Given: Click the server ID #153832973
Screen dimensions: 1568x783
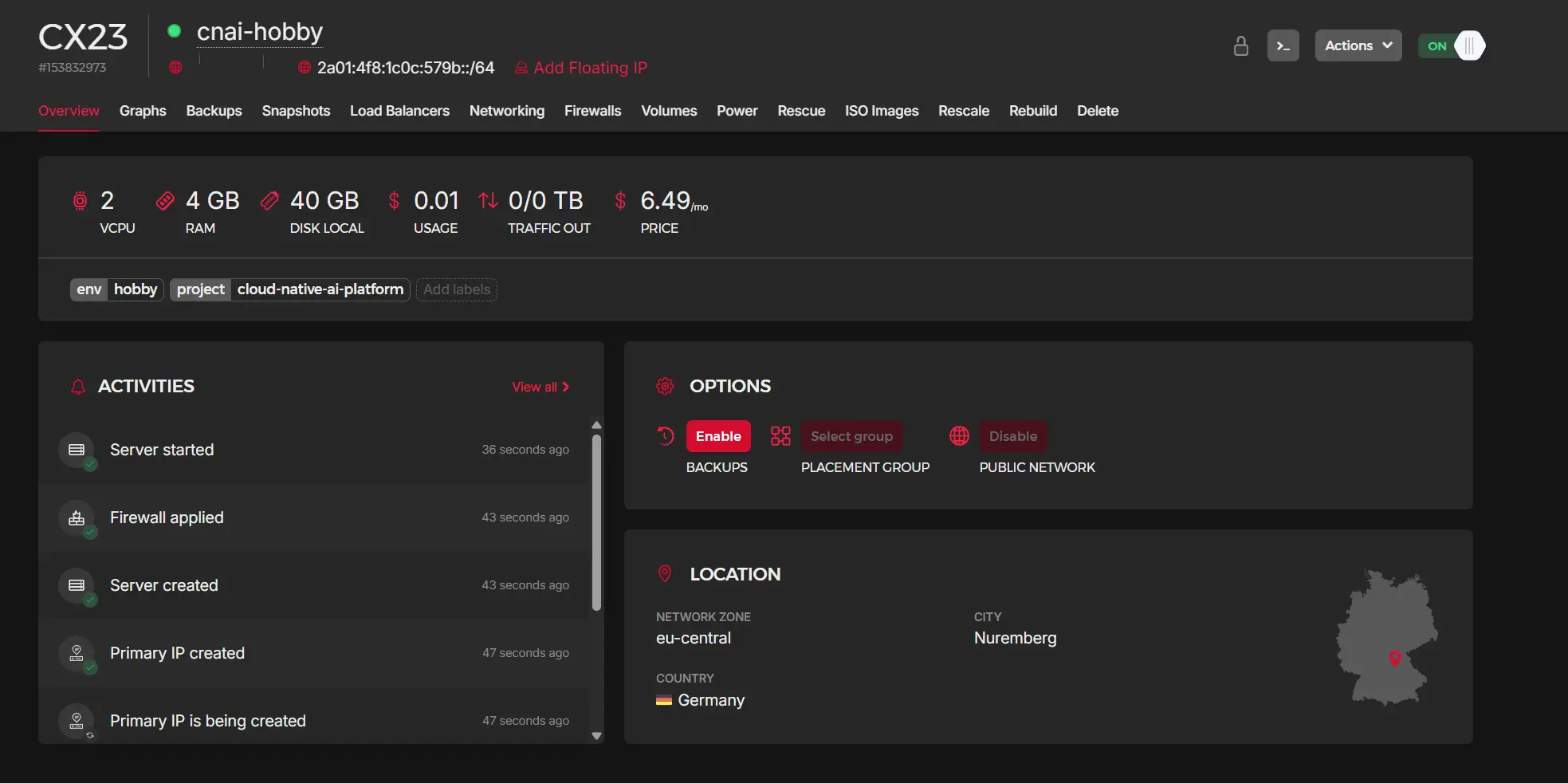Looking at the screenshot, I should [72, 68].
